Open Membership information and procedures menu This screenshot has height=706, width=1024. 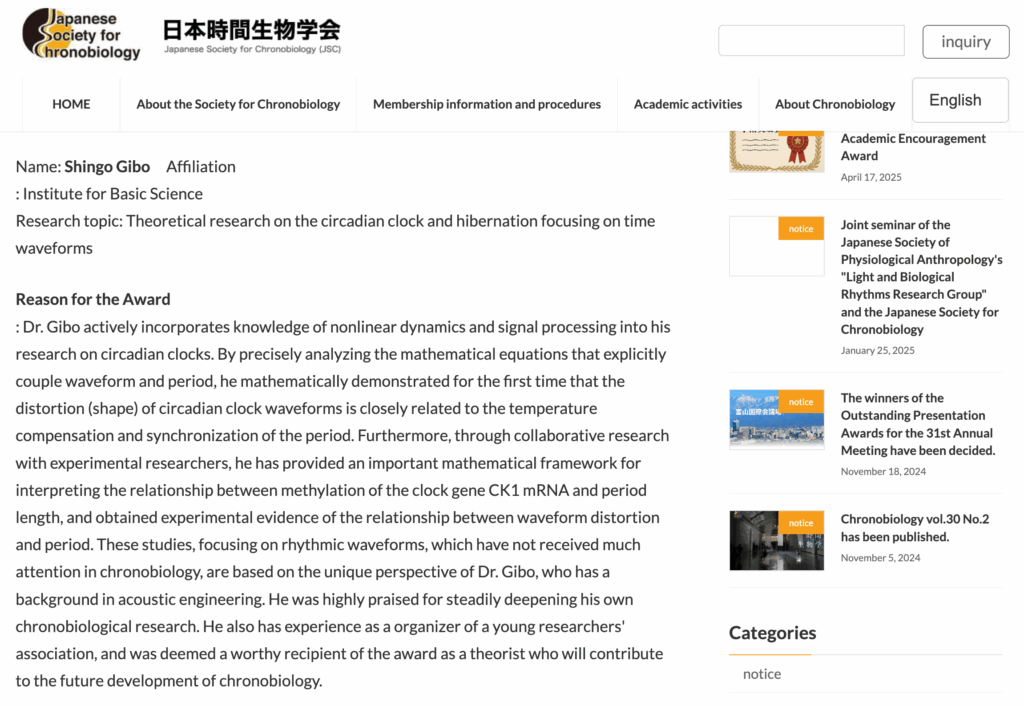486,104
